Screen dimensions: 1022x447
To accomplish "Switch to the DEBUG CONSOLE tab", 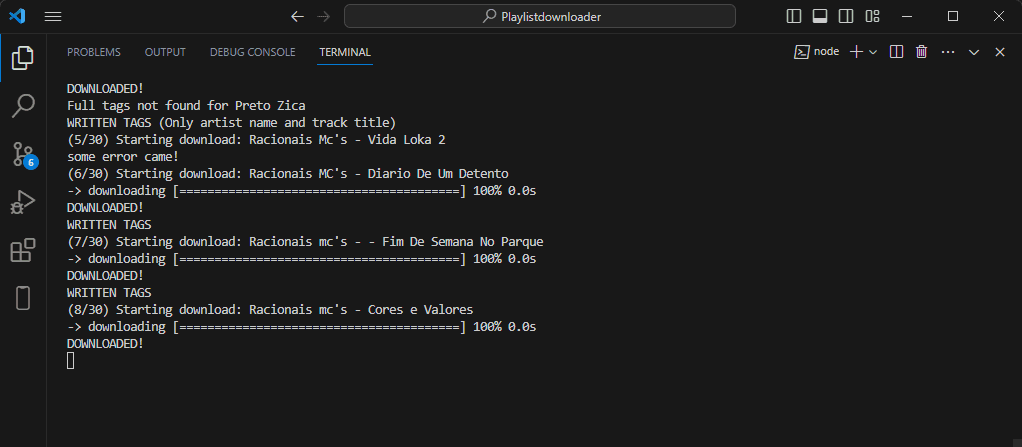I will pyautogui.click(x=252, y=52).
